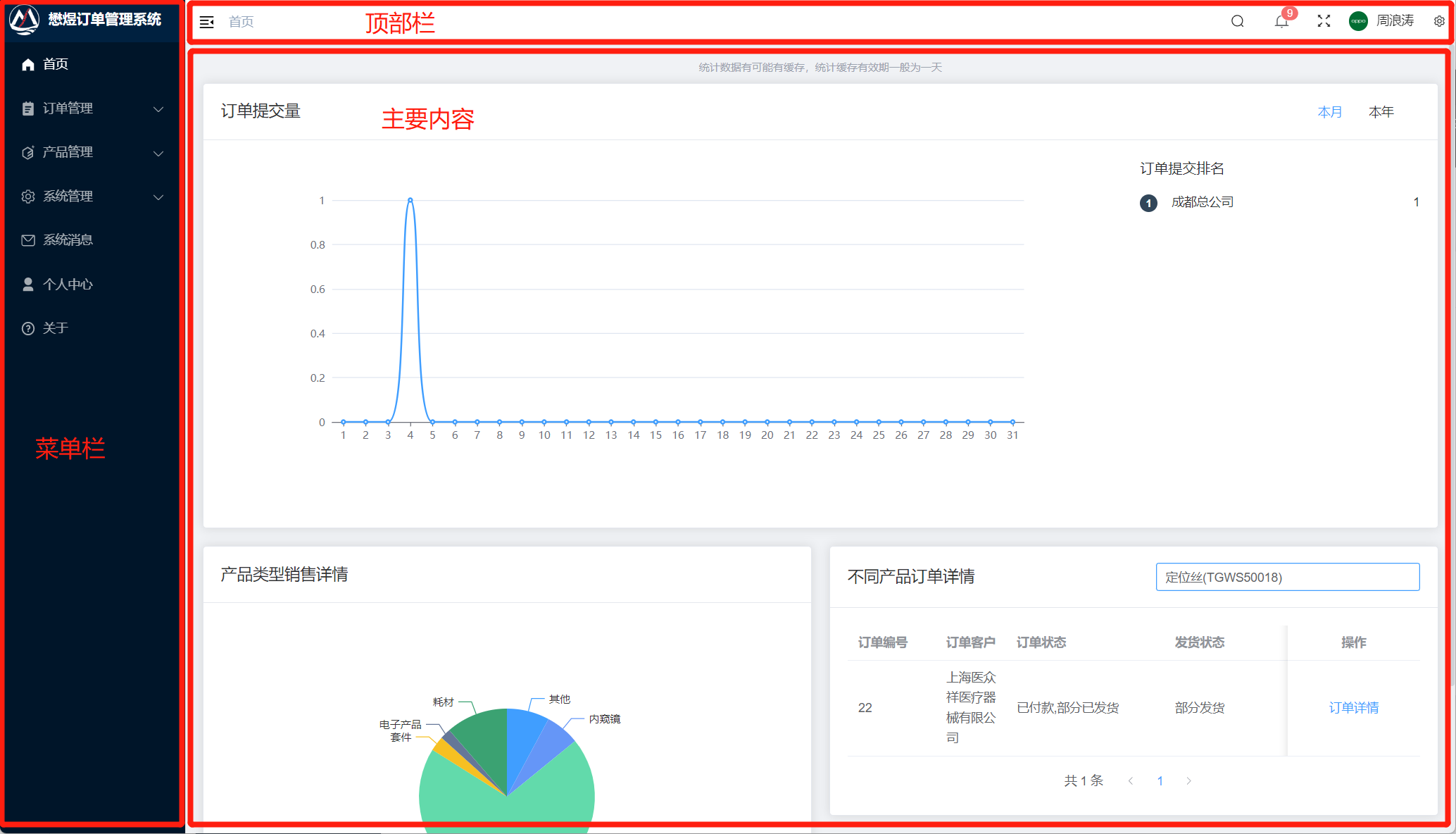
Task: Click the system logo icon
Action: (25, 20)
